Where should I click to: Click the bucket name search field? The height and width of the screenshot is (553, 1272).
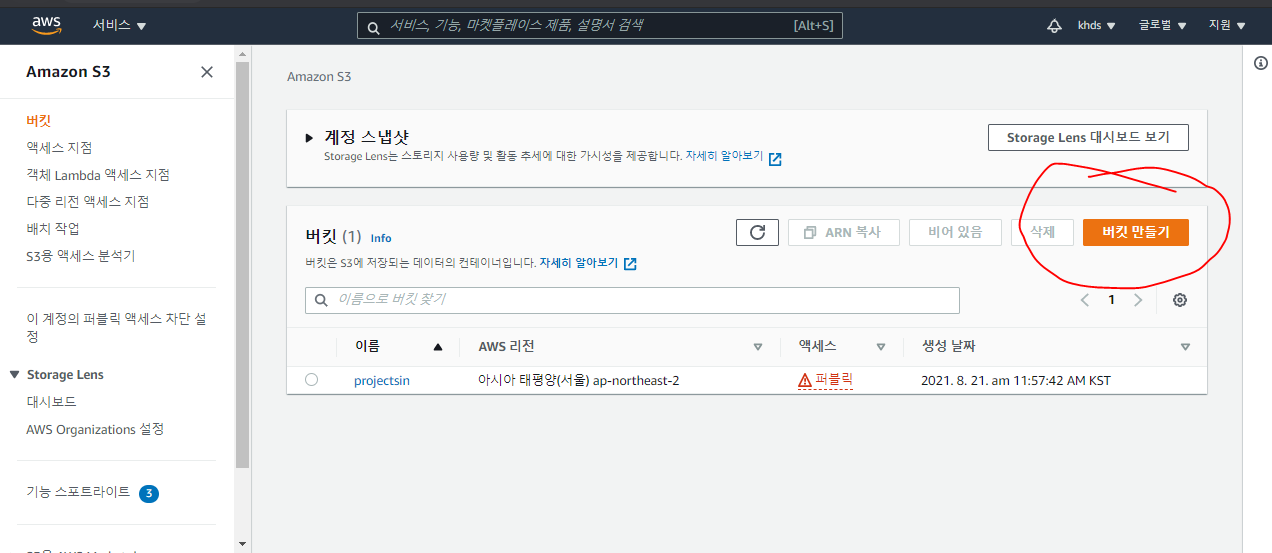tap(632, 300)
